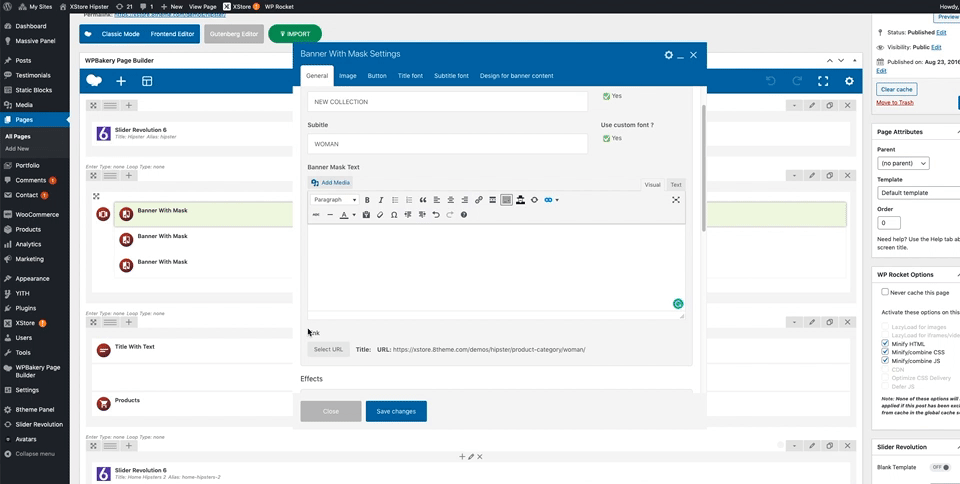Switch to the Button tab
This screenshot has width=960, height=484.
coord(377,76)
